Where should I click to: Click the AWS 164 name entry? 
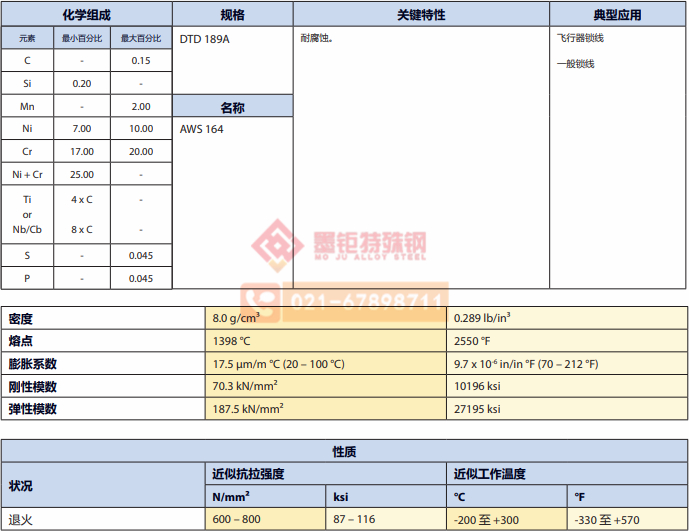tap(201, 129)
